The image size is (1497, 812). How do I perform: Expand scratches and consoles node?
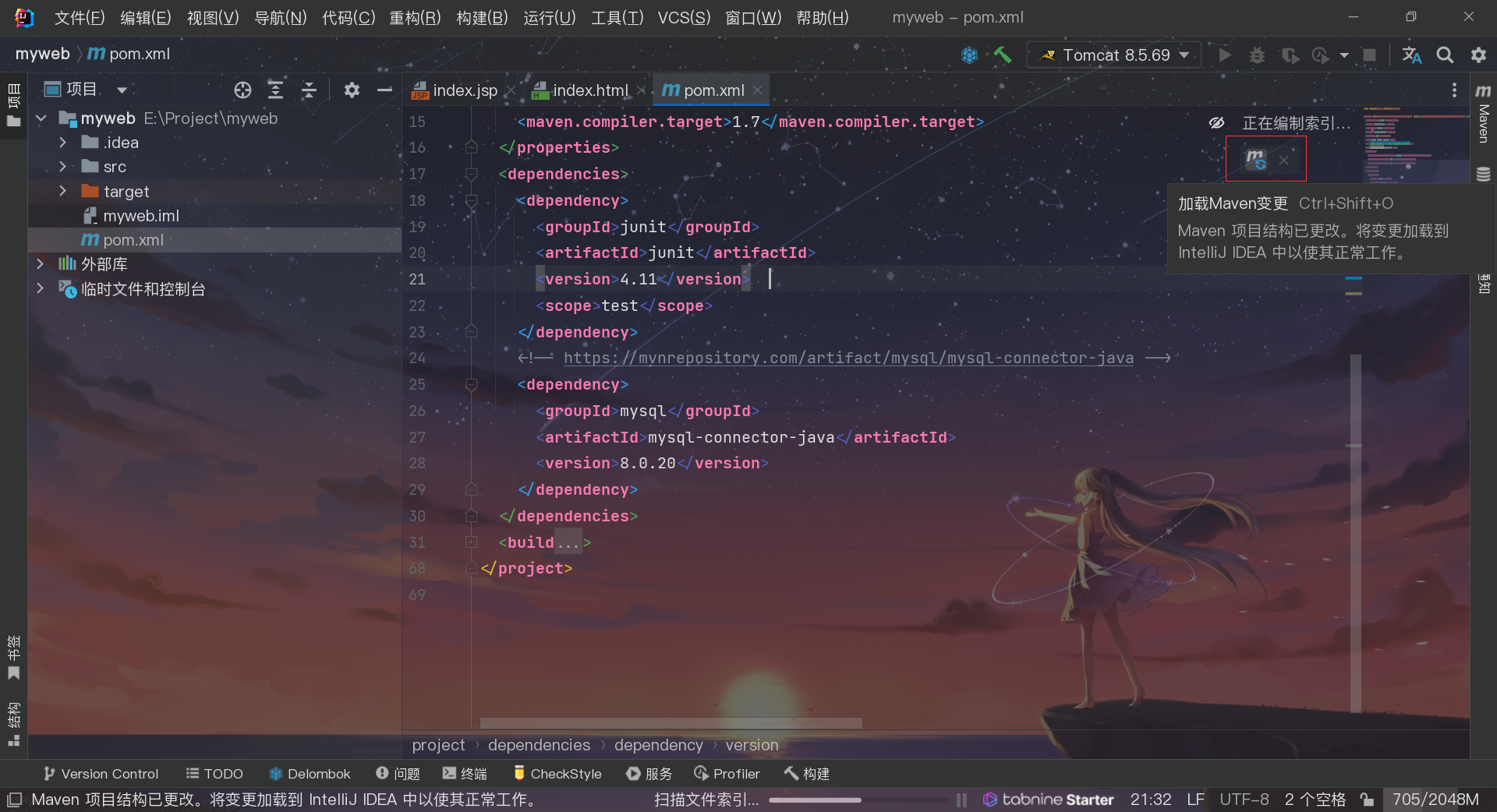[41, 288]
